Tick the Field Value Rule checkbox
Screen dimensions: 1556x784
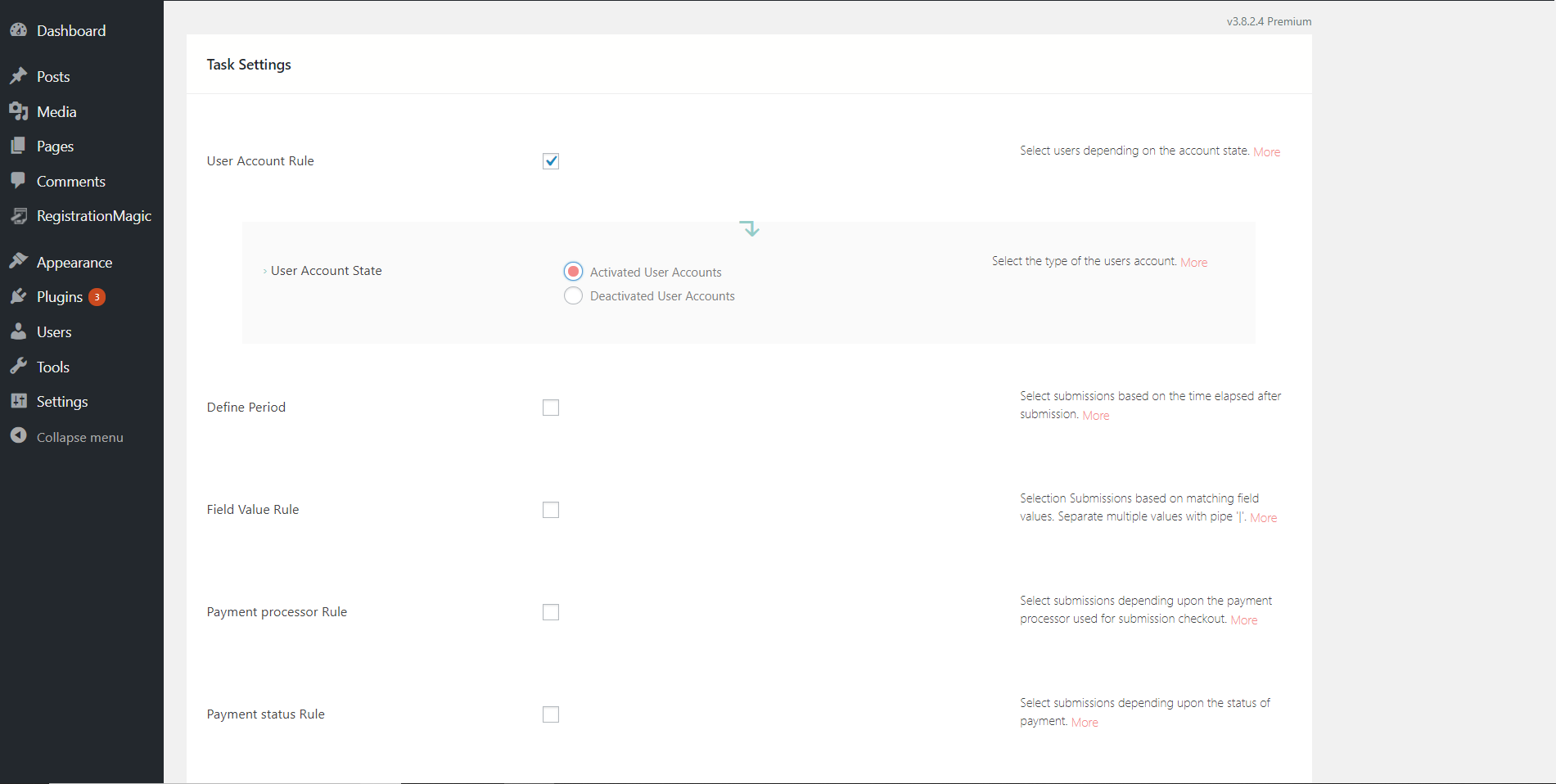pyautogui.click(x=551, y=510)
